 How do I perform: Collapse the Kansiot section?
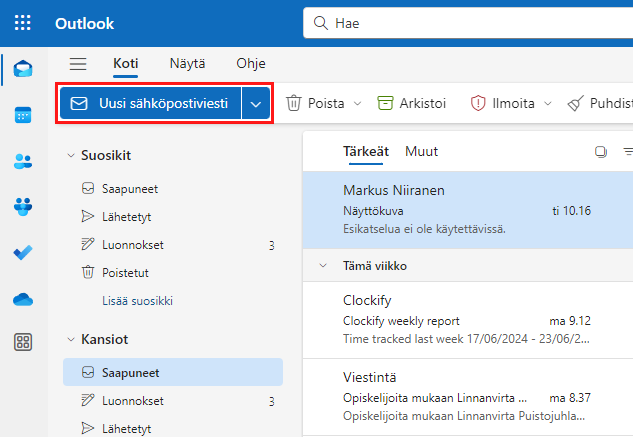[71, 340]
